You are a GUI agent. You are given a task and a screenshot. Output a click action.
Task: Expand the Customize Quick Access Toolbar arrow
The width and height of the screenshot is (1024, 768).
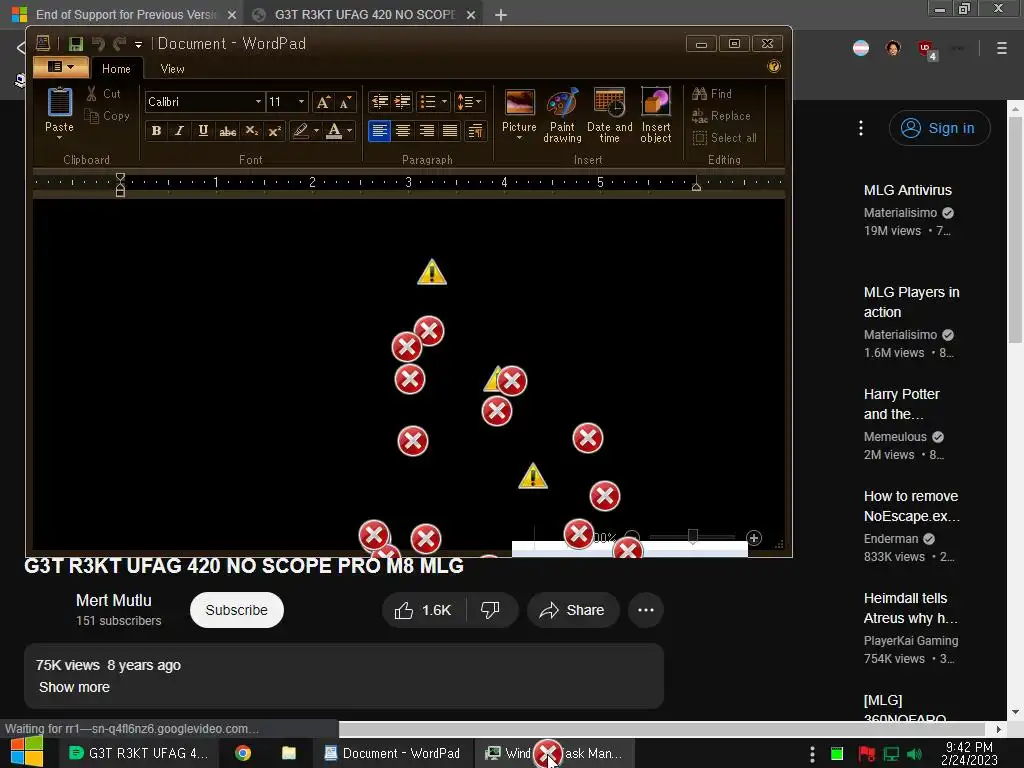click(138, 44)
